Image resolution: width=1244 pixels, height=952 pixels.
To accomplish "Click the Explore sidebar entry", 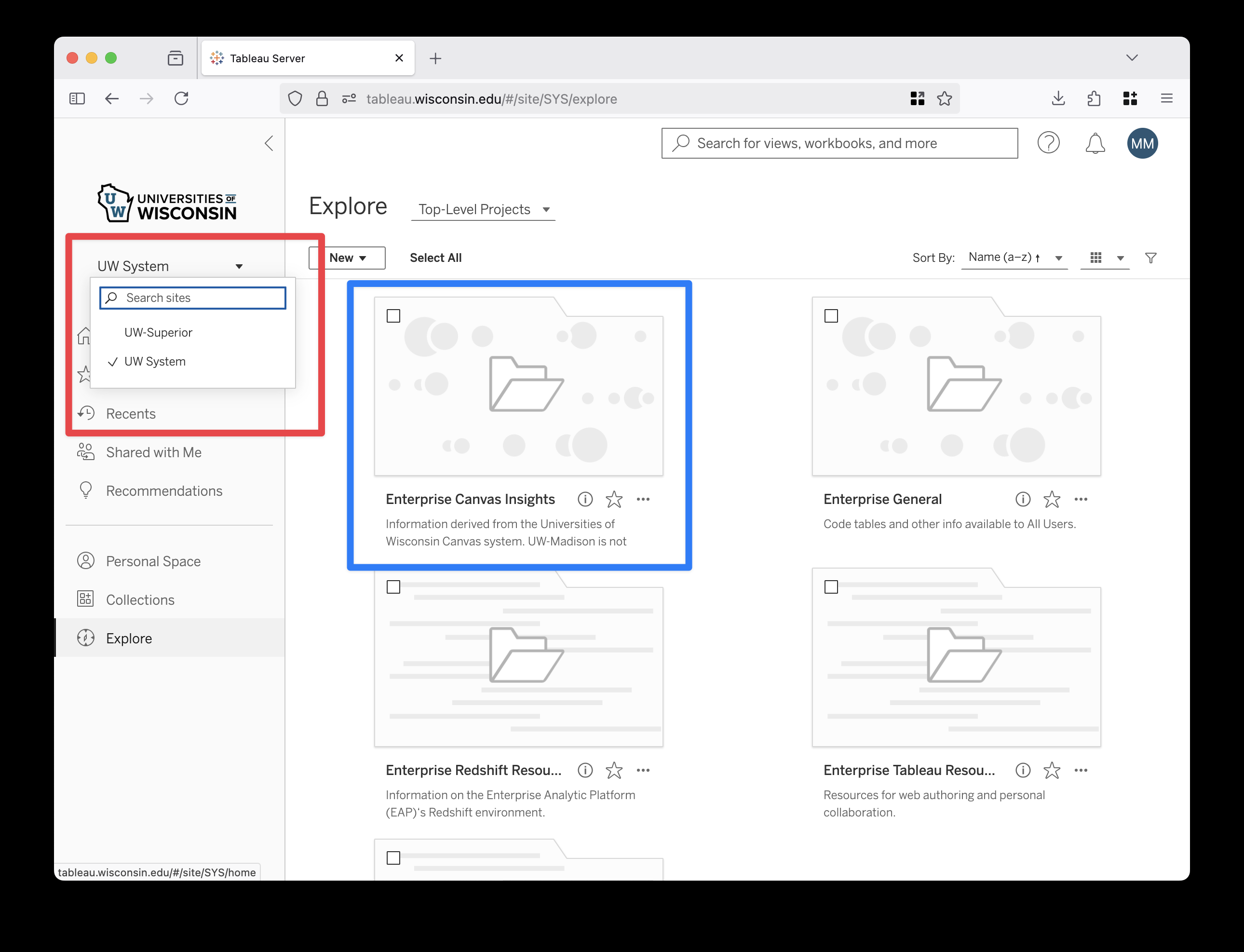I will (x=129, y=638).
